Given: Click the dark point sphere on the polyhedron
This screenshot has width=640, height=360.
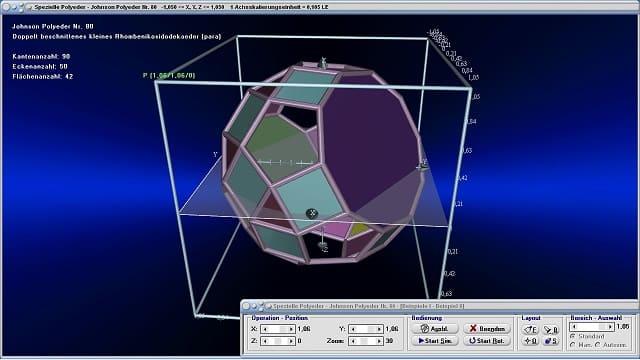Looking at the screenshot, I should click(x=312, y=213).
